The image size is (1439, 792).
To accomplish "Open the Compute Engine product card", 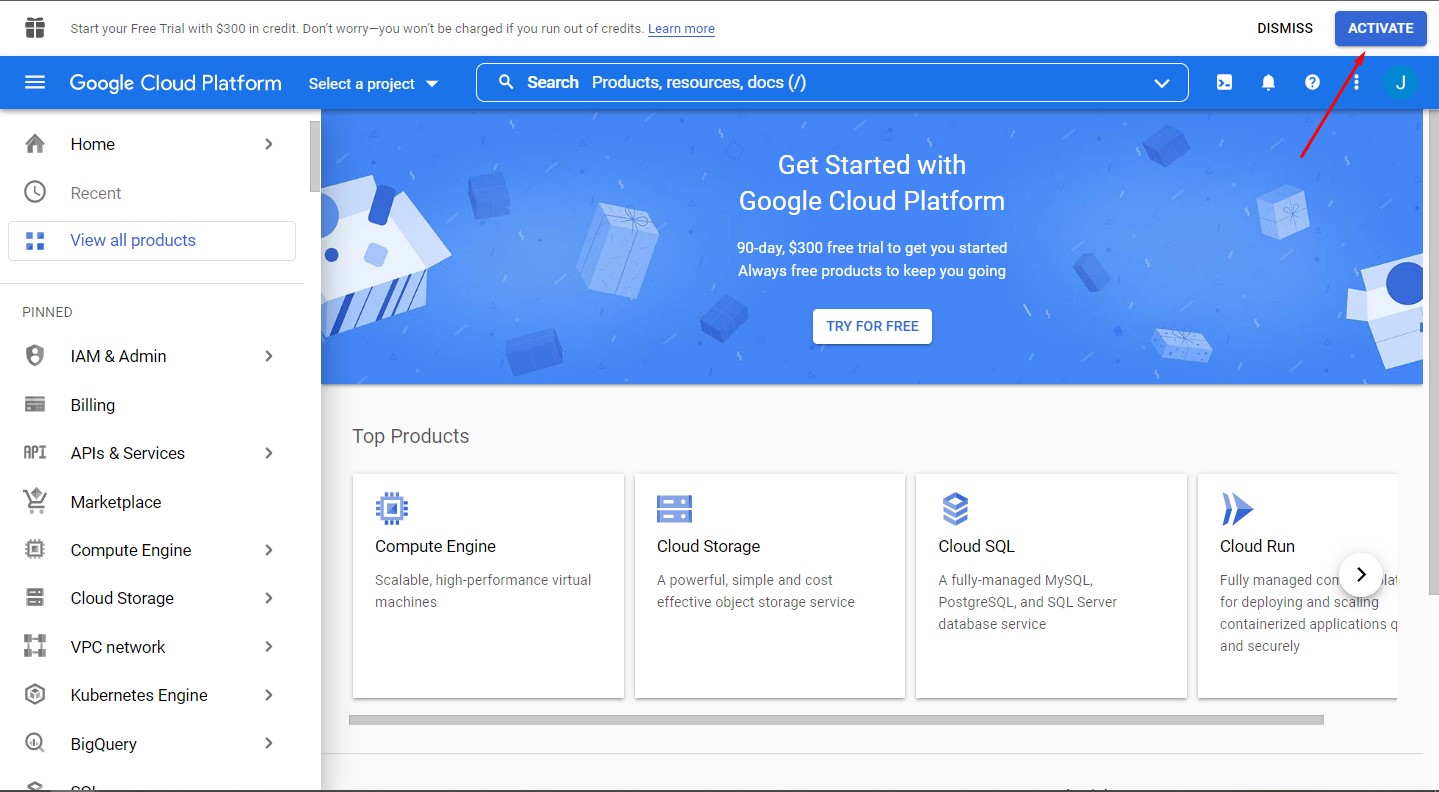I will pyautogui.click(x=488, y=586).
